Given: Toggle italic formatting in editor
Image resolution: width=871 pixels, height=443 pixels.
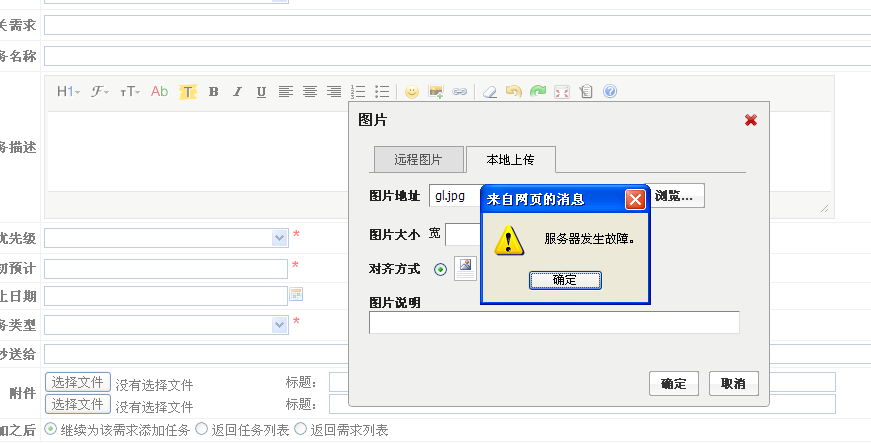Looking at the screenshot, I should pos(237,92).
